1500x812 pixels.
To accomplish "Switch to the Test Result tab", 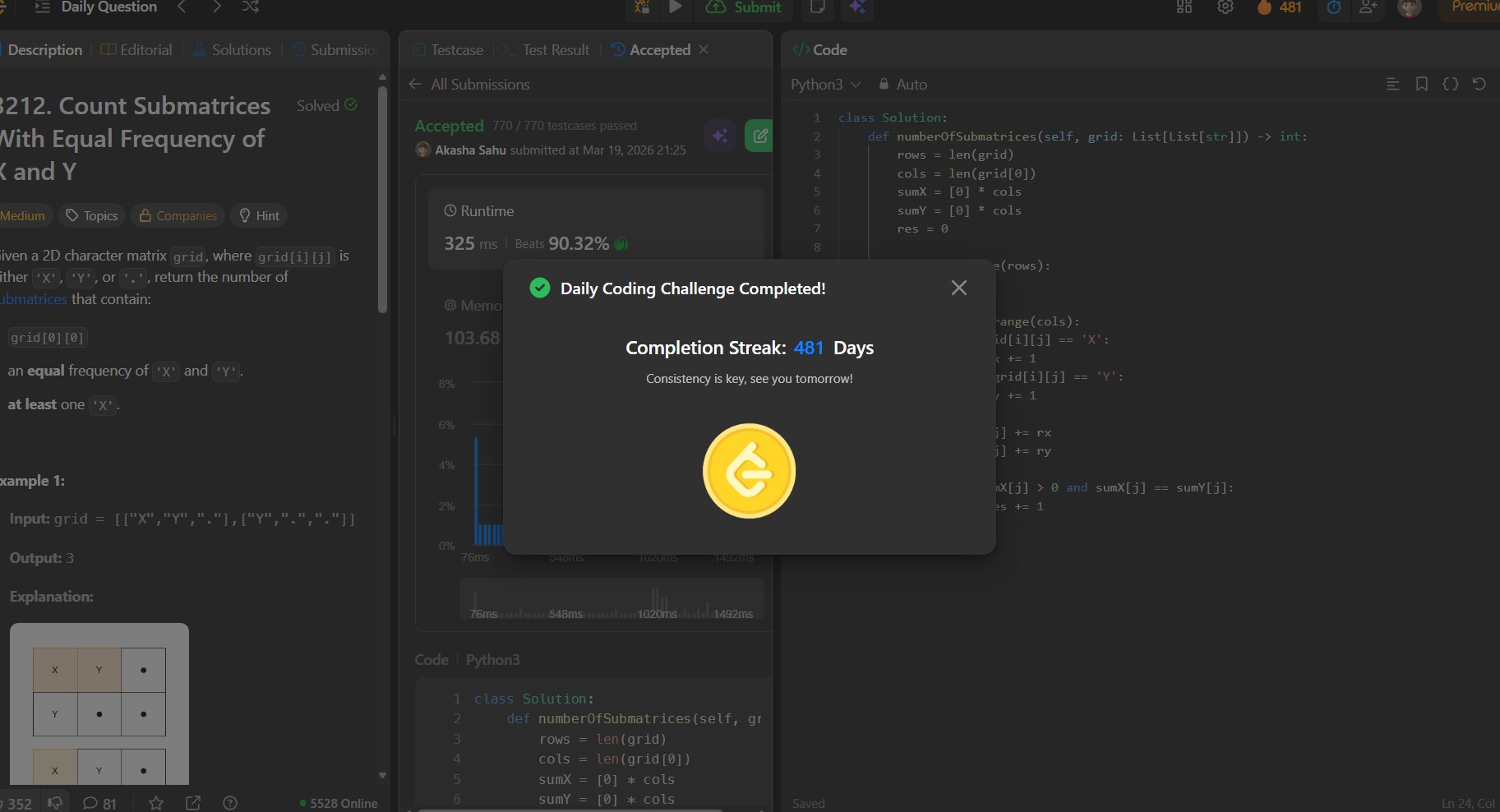I will click(x=546, y=49).
